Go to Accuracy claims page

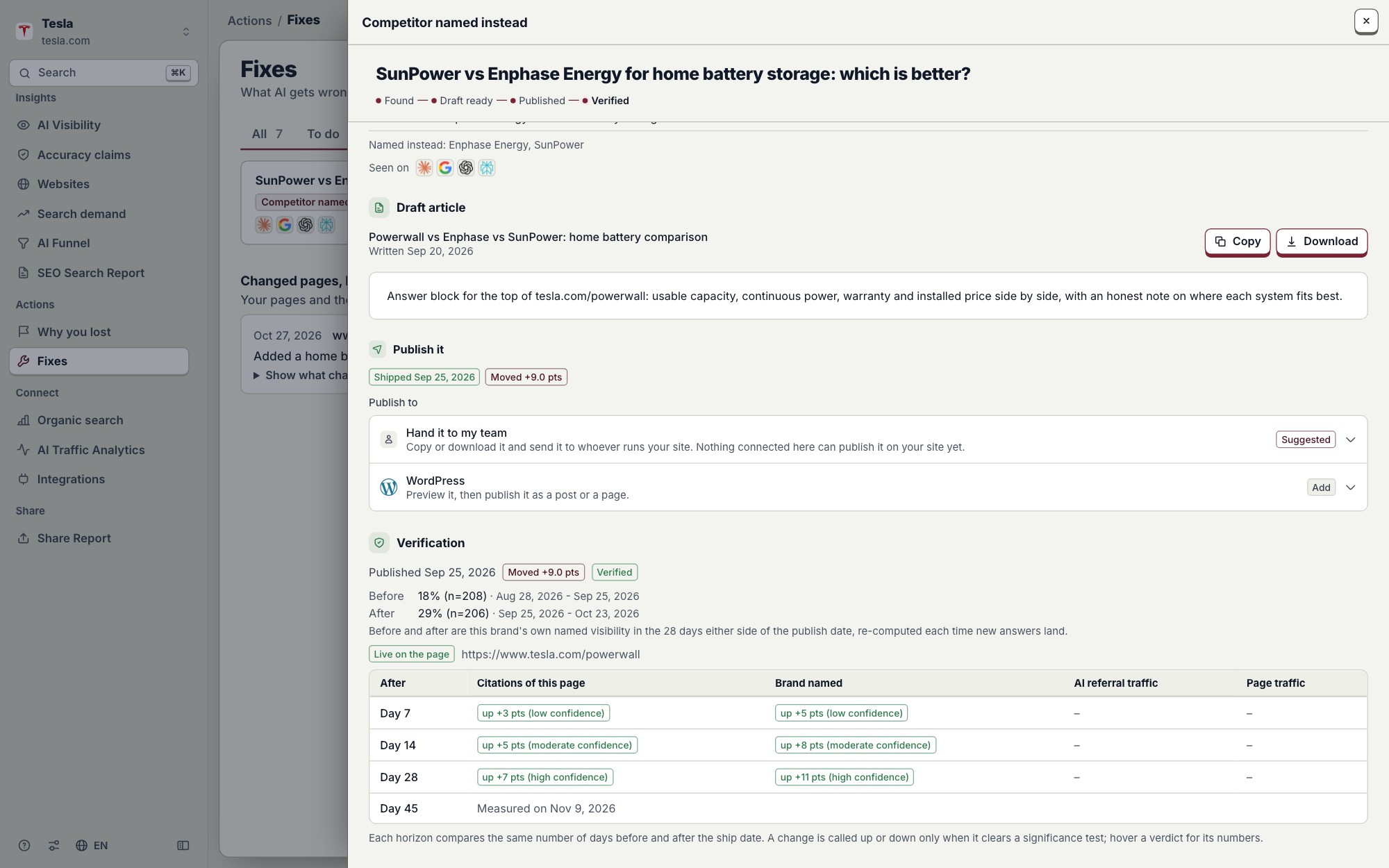coord(83,155)
